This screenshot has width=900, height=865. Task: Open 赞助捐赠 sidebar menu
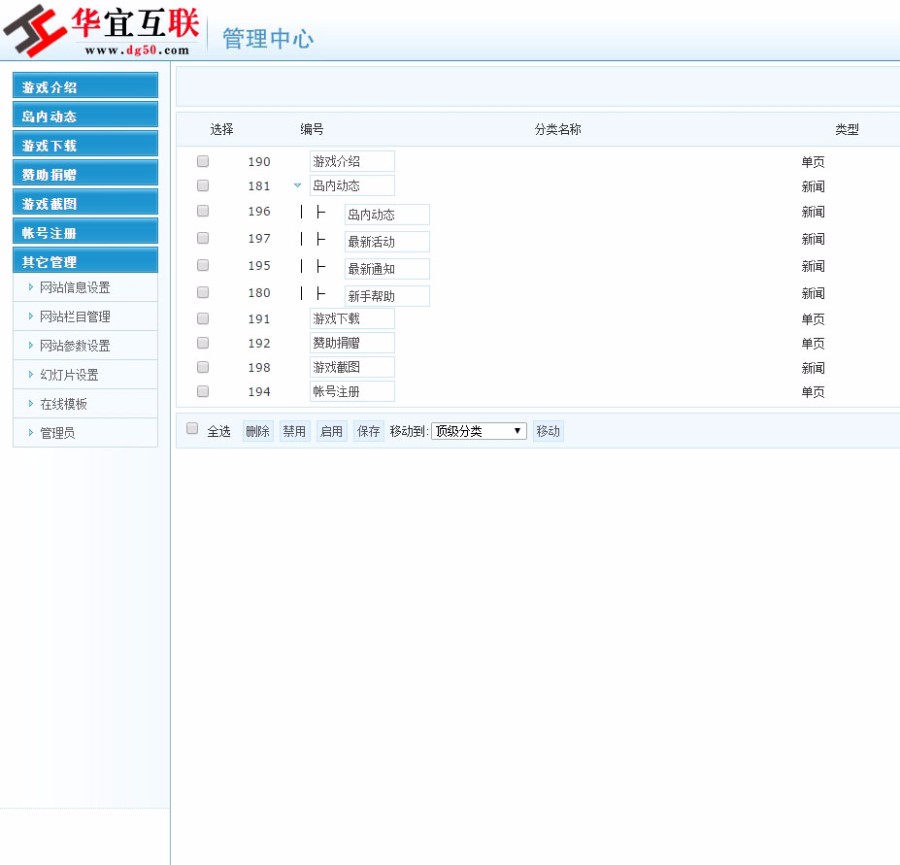coord(85,175)
